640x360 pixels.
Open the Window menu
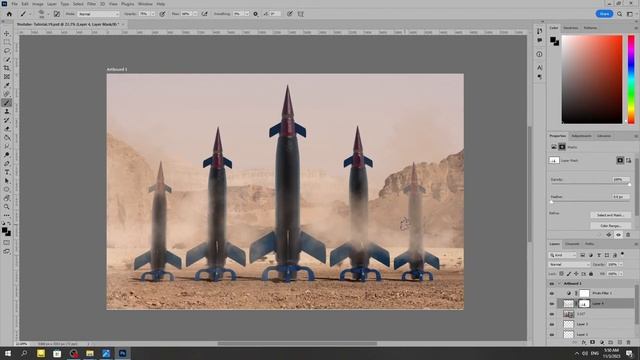click(145, 4)
